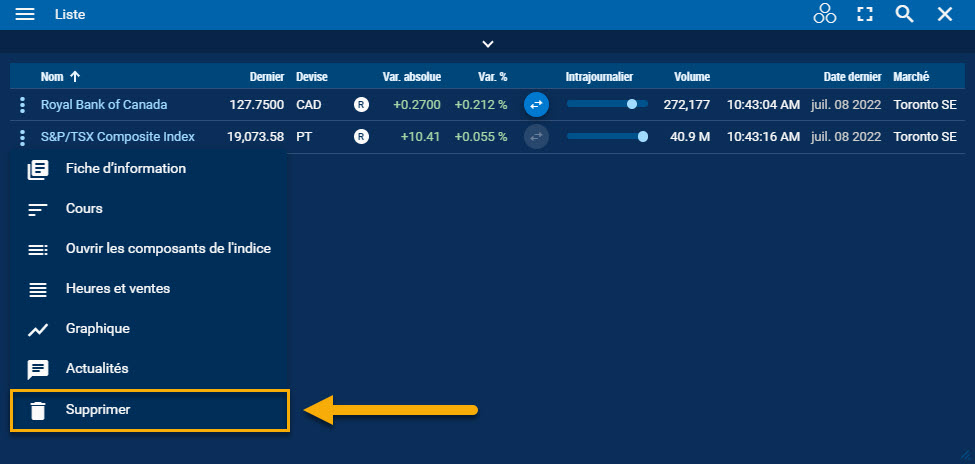The image size is (975, 464).
Task: Select Ouvrir les composants de l'indice
Action: click(x=168, y=249)
